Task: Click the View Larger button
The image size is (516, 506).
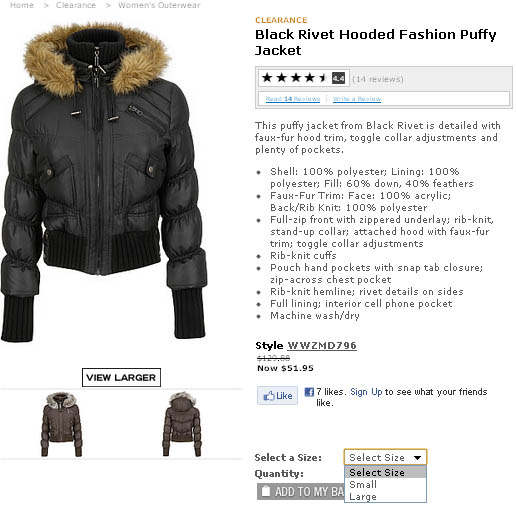Action: pos(121,377)
